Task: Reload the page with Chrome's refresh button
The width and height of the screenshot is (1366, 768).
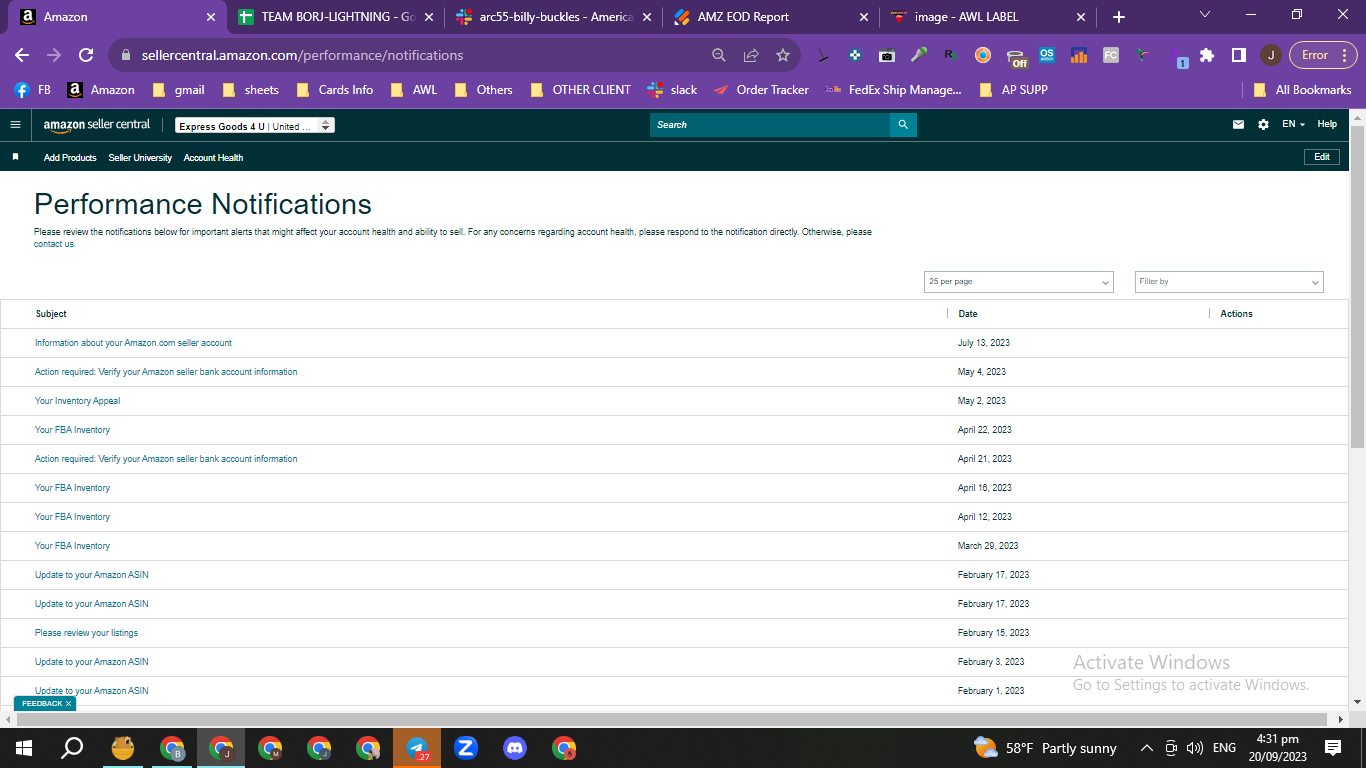Action: 86,55
